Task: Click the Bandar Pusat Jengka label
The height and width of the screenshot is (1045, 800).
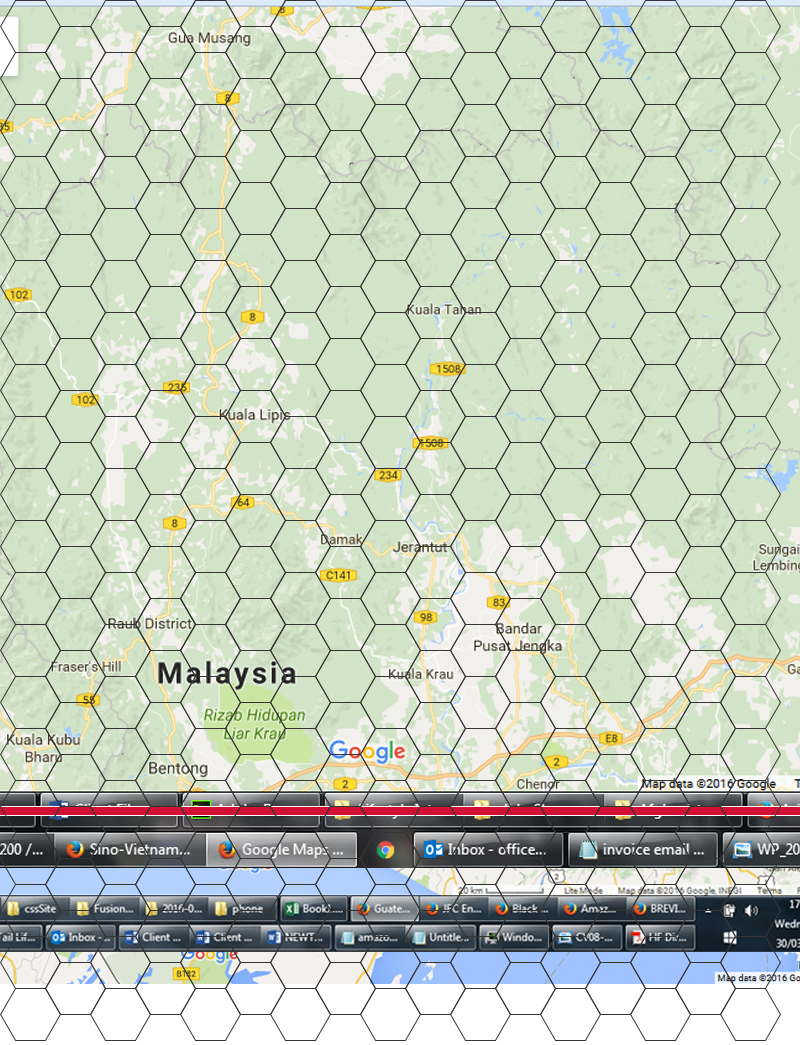Action: coord(518,637)
